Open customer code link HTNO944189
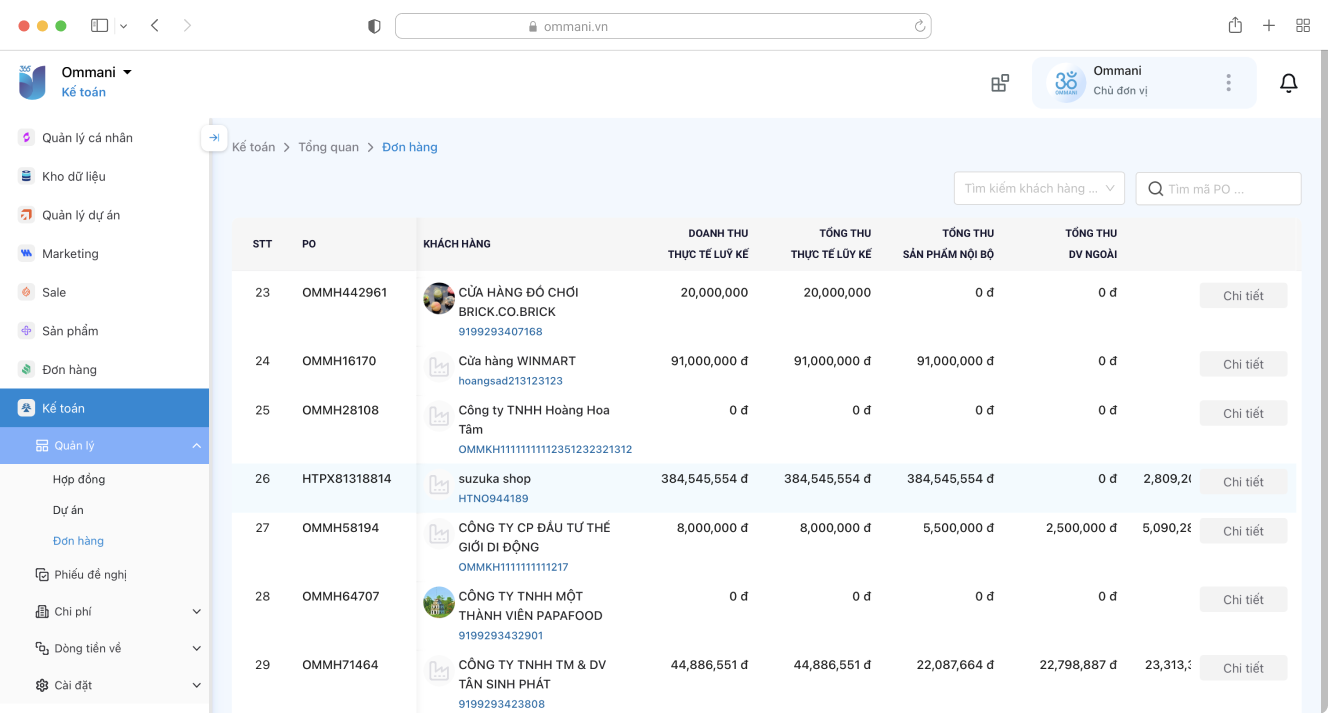 [x=493, y=498]
